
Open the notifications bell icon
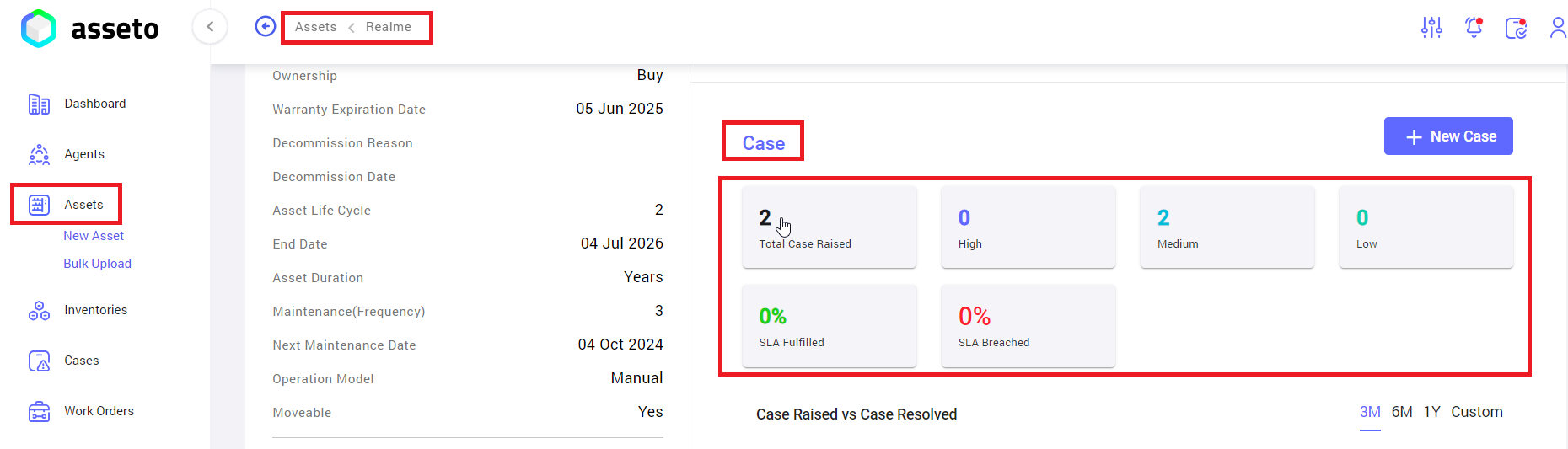point(1474,28)
